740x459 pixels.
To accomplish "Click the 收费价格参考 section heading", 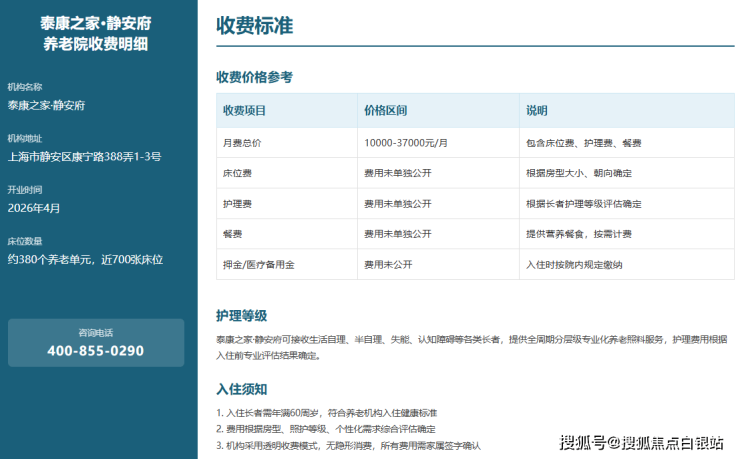I will click(254, 77).
